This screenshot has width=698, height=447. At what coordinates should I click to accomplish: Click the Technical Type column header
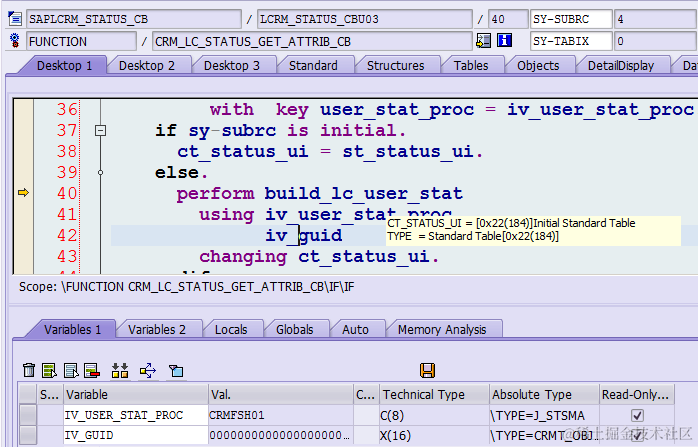click(434, 394)
